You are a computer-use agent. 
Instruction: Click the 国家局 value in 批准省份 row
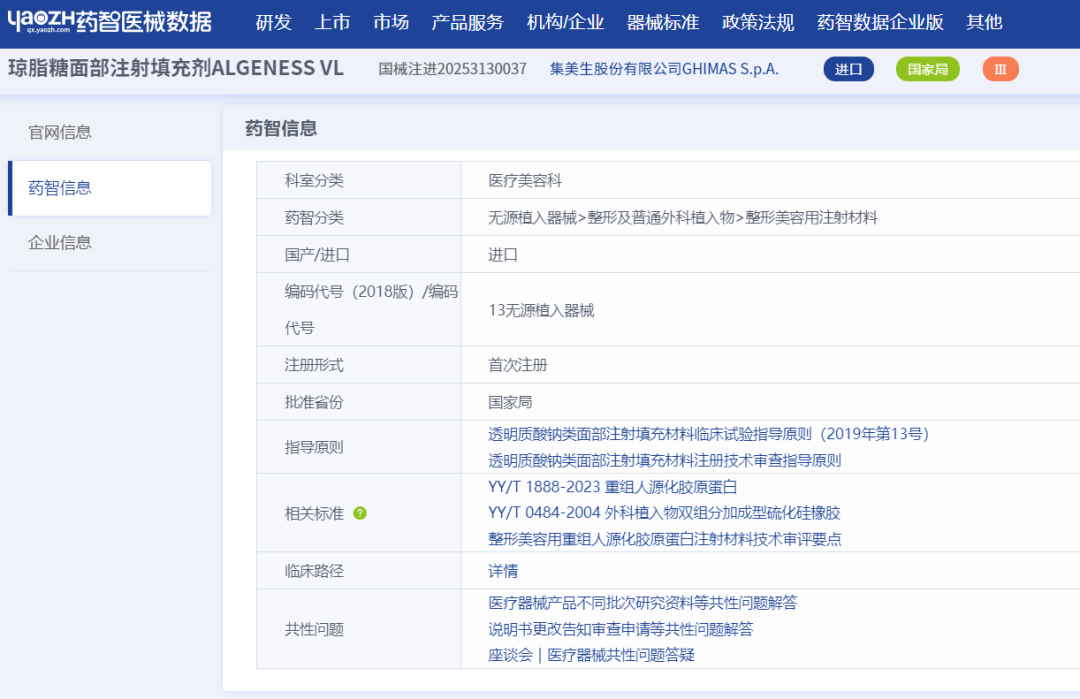tap(510, 402)
